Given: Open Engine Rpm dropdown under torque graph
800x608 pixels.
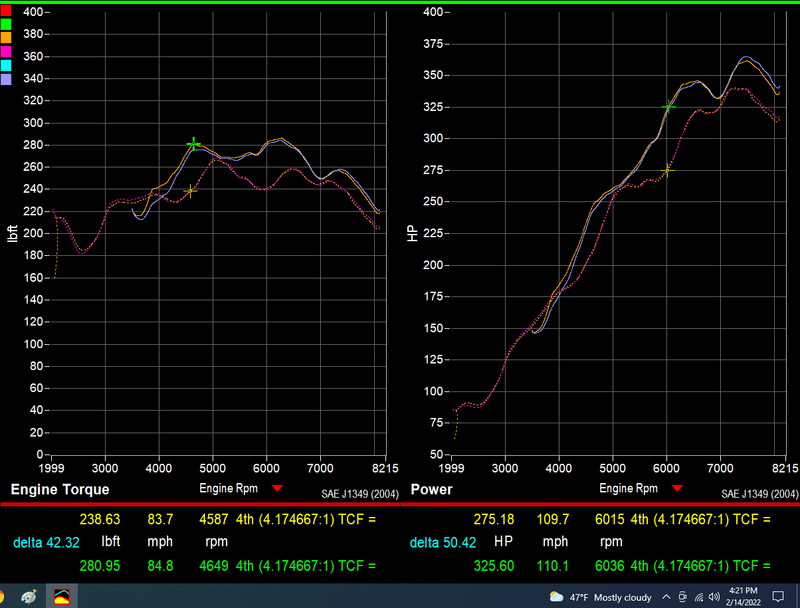Looking at the screenshot, I should tap(277, 488).
